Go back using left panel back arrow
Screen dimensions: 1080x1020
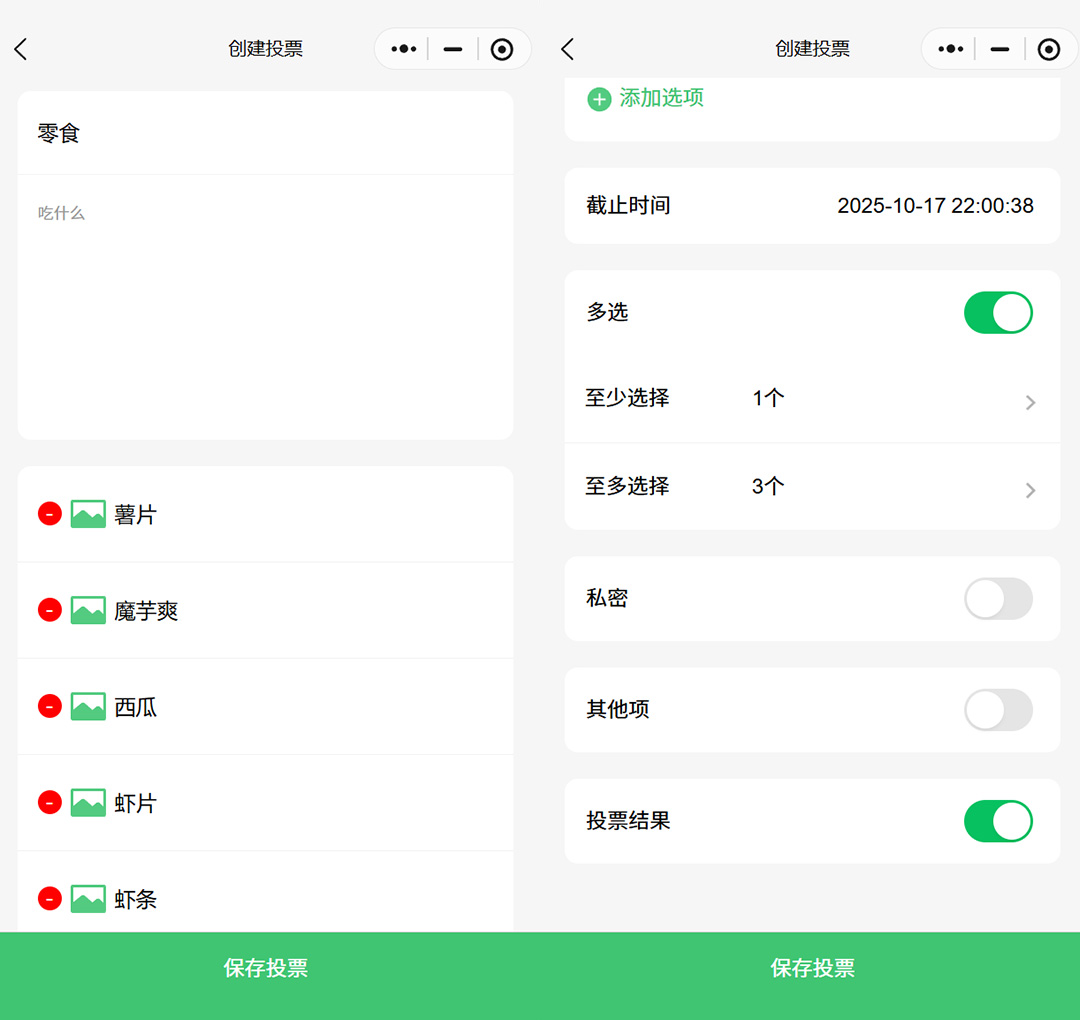(x=21, y=49)
